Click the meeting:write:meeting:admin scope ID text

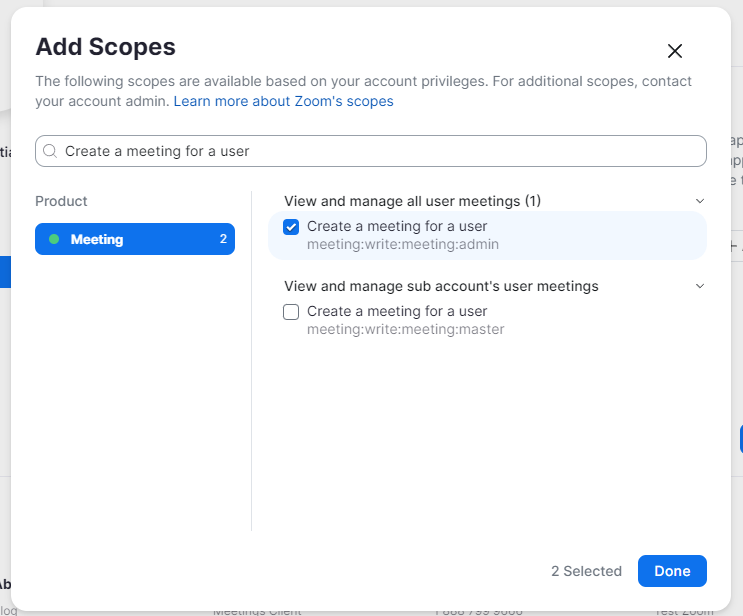(402, 244)
